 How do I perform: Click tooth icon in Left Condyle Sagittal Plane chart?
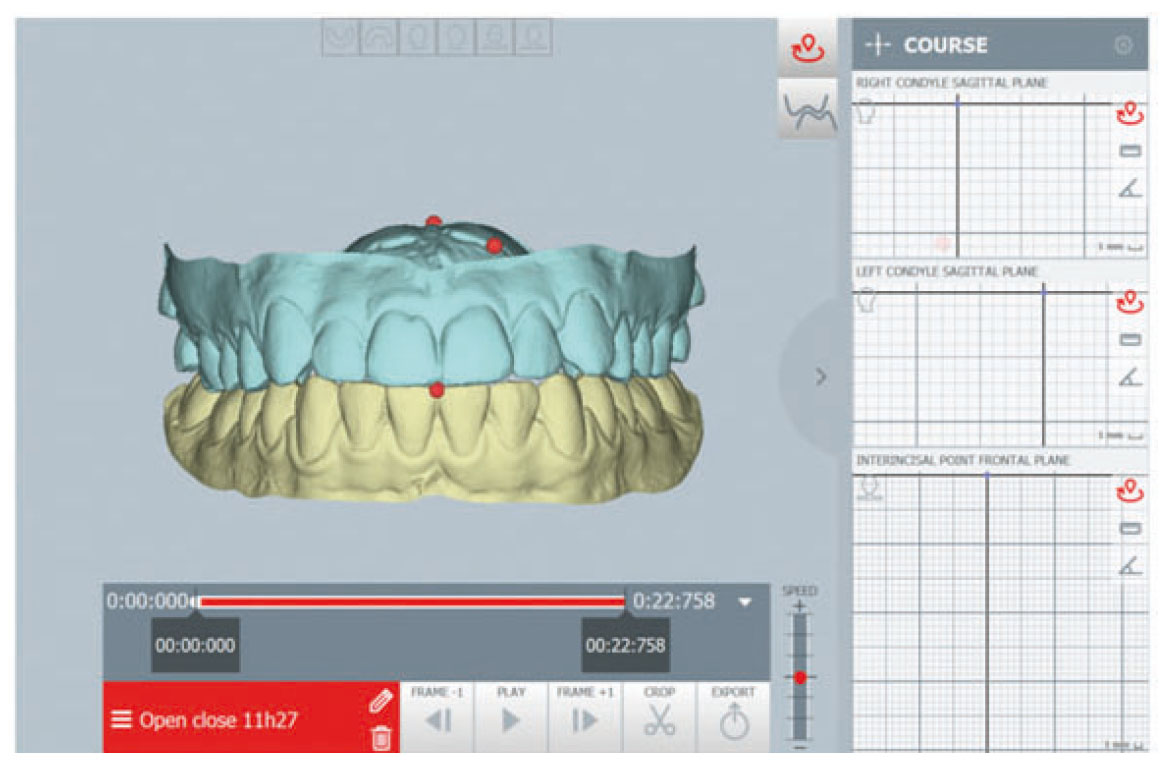(866, 302)
